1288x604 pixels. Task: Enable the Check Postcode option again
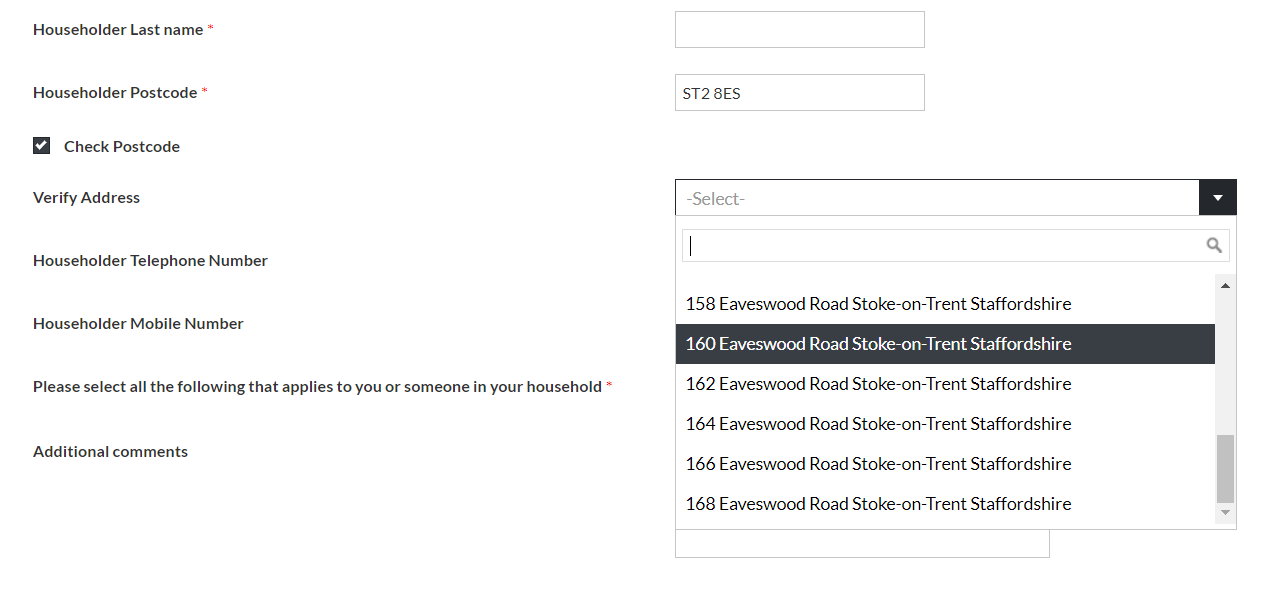click(41, 144)
